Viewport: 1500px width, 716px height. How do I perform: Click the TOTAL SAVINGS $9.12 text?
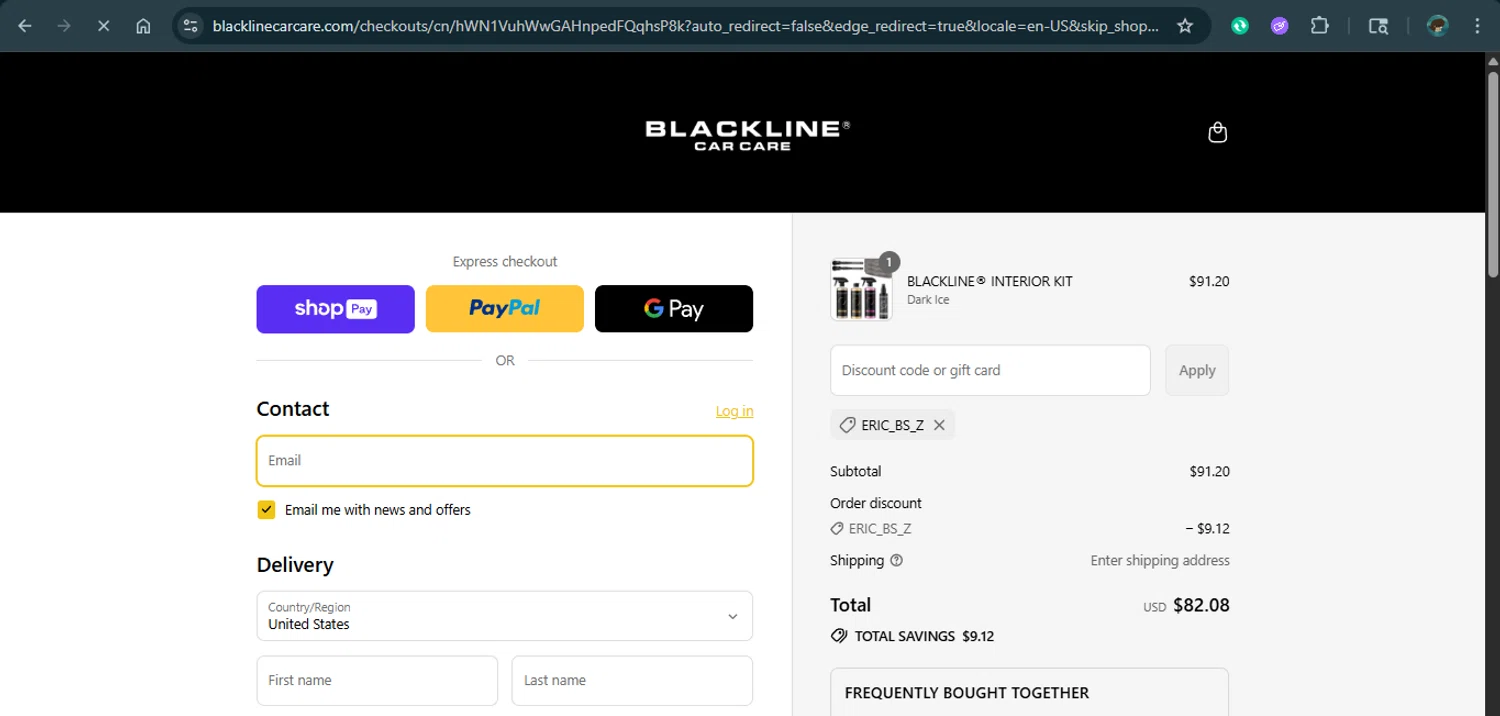(x=924, y=636)
